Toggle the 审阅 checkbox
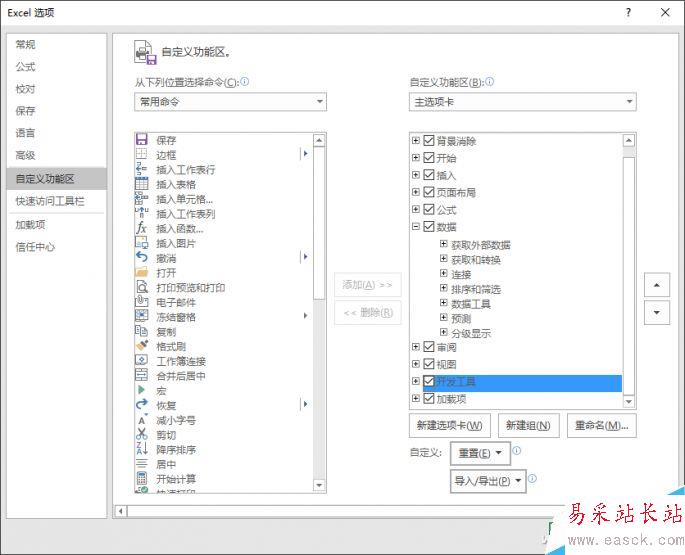685x555 pixels. 429,347
